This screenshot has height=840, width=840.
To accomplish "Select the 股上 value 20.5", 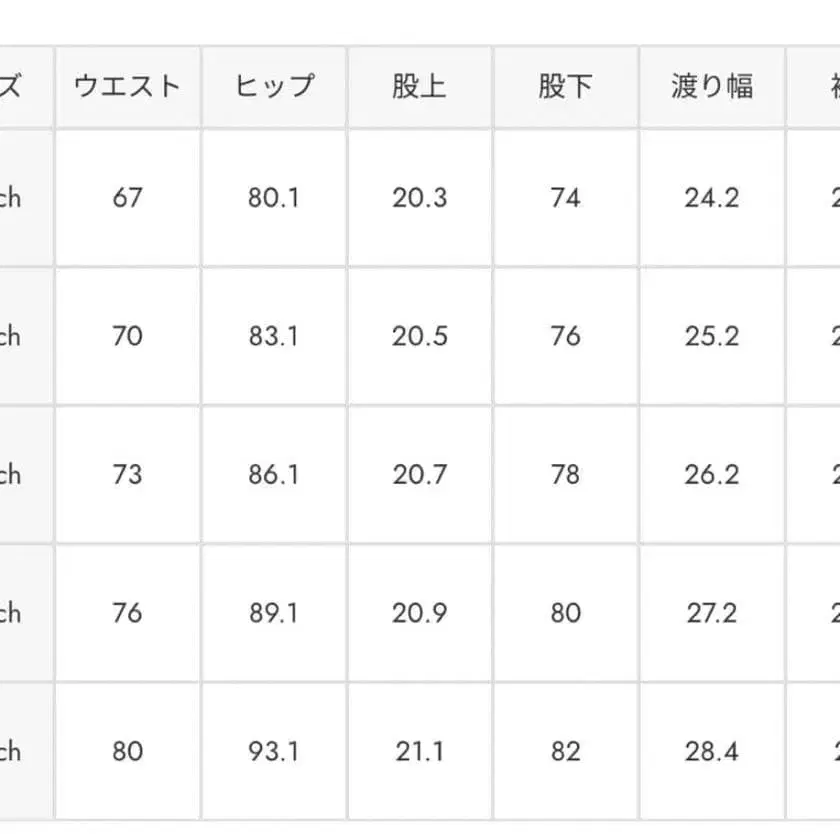I will pyautogui.click(x=419, y=336).
